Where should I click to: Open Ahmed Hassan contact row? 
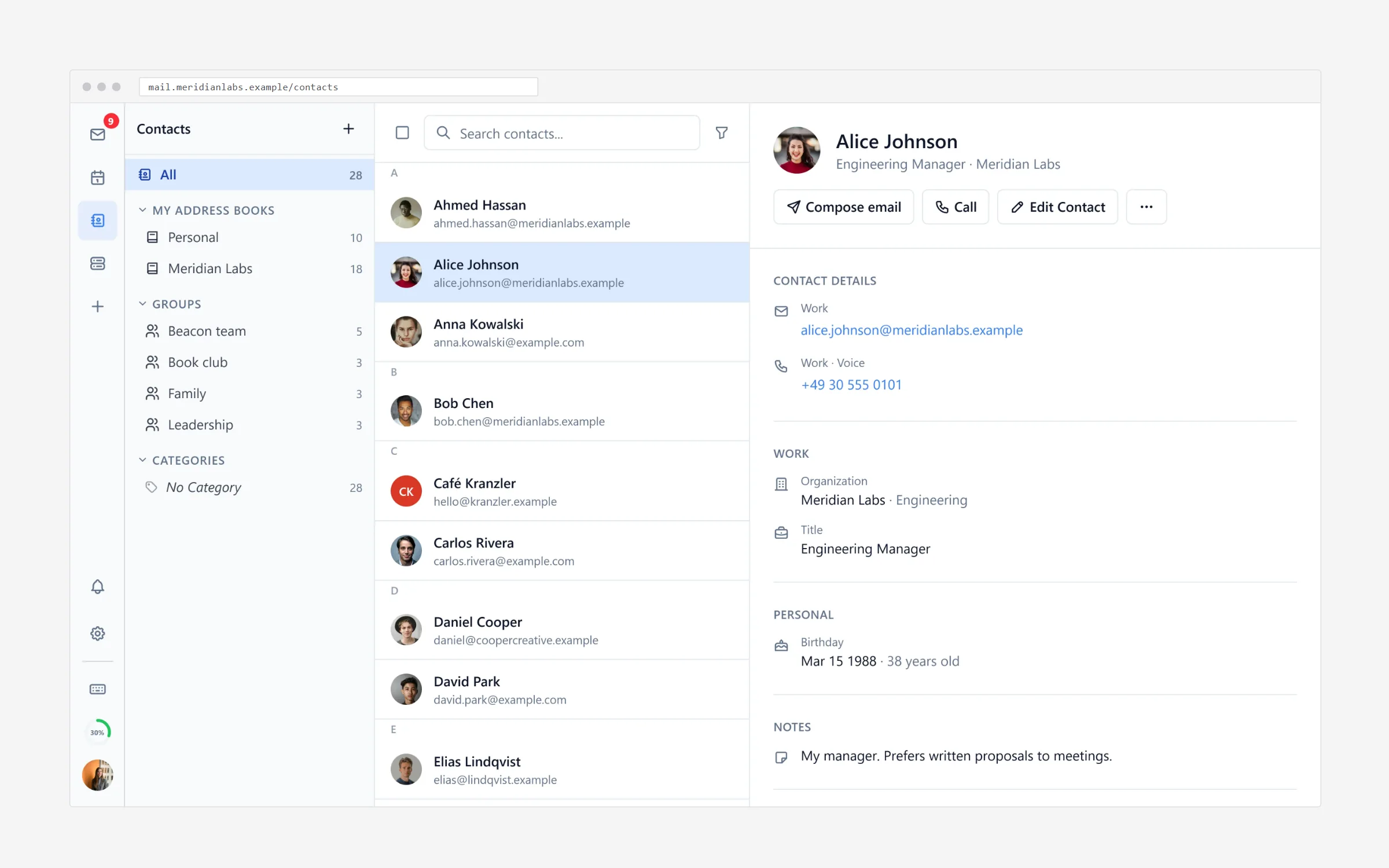tap(562, 213)
